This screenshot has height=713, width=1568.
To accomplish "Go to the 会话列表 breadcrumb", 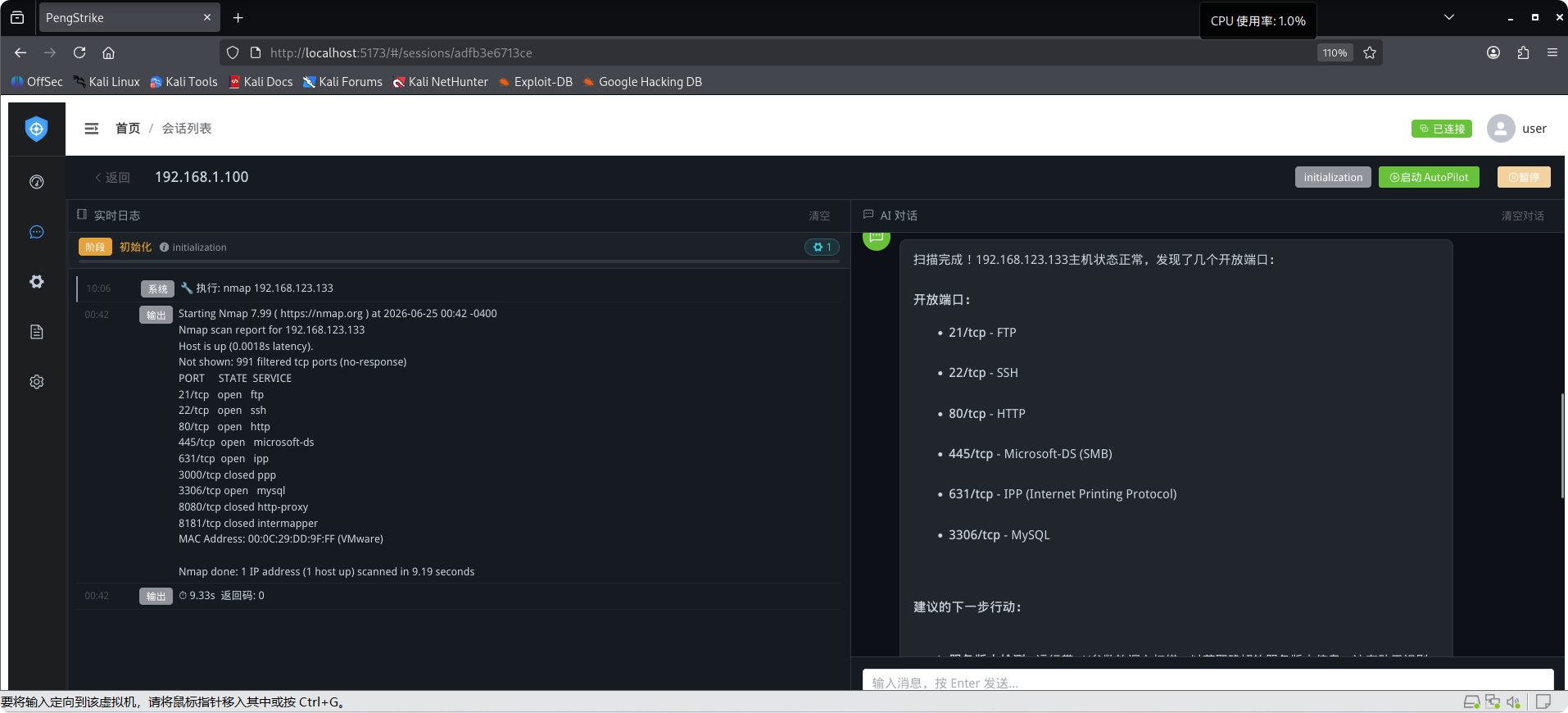I will pyautogui.click(x=187, y=129).
